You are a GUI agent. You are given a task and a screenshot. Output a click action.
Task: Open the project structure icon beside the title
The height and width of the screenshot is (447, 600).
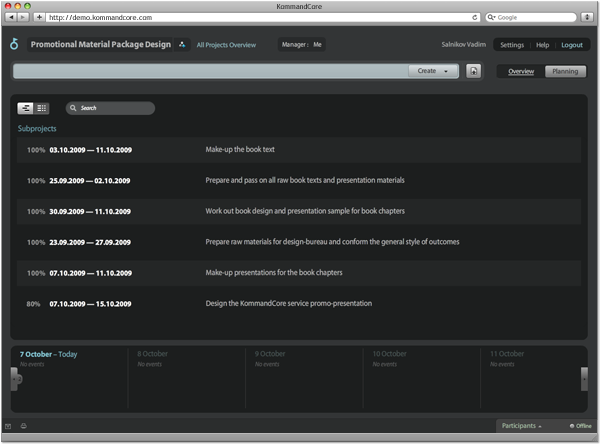coord(182,44)
